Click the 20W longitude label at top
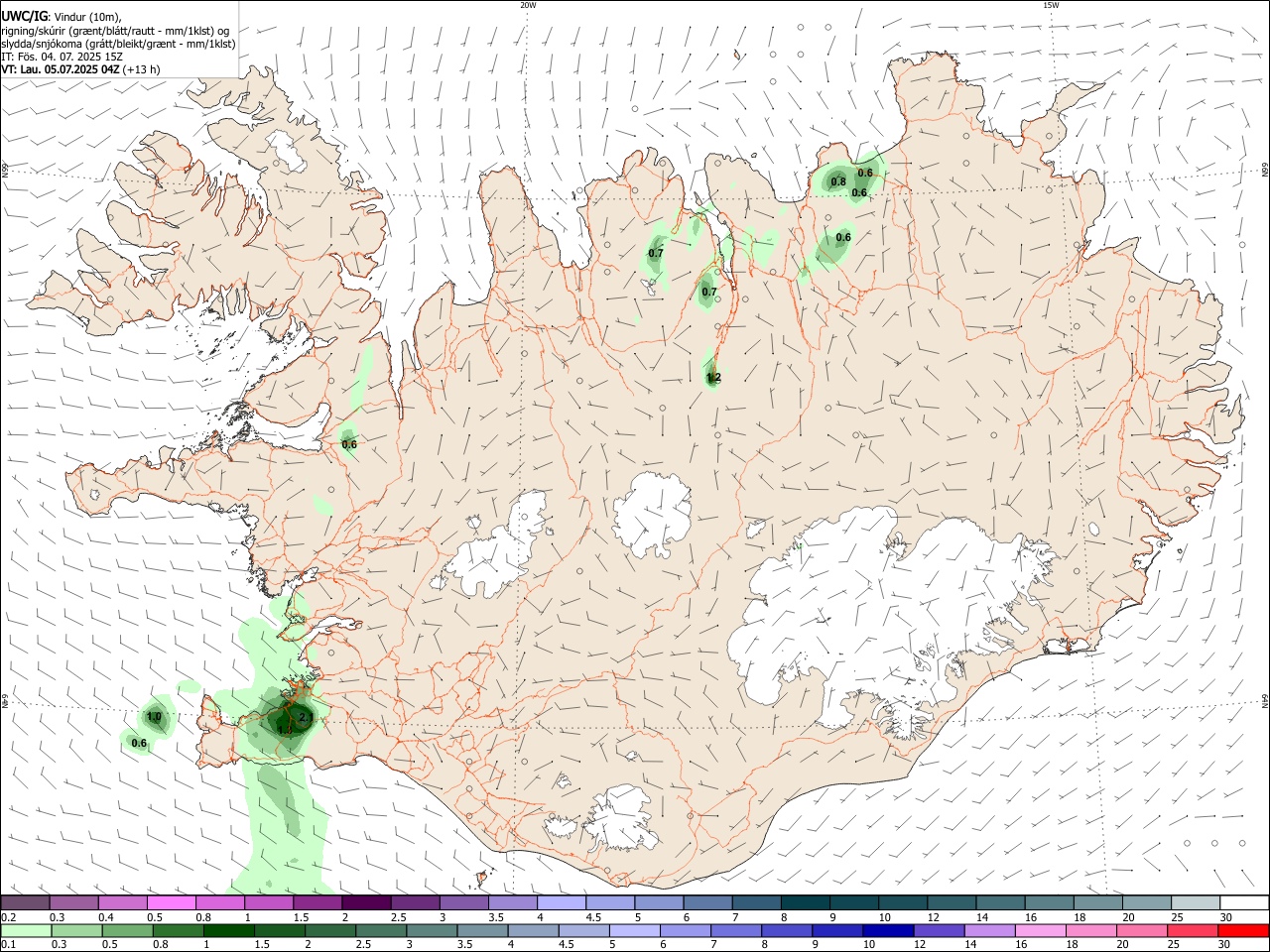Screen dimensions: 1270x952 [528, 5]
